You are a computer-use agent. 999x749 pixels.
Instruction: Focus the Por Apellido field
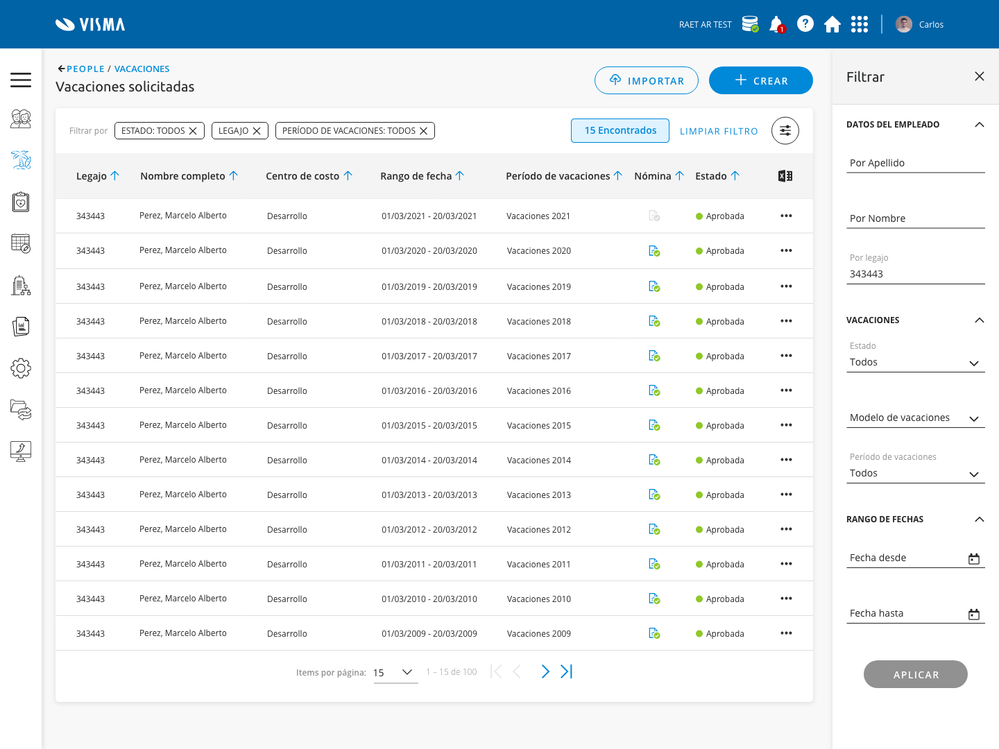click(915, 163)
